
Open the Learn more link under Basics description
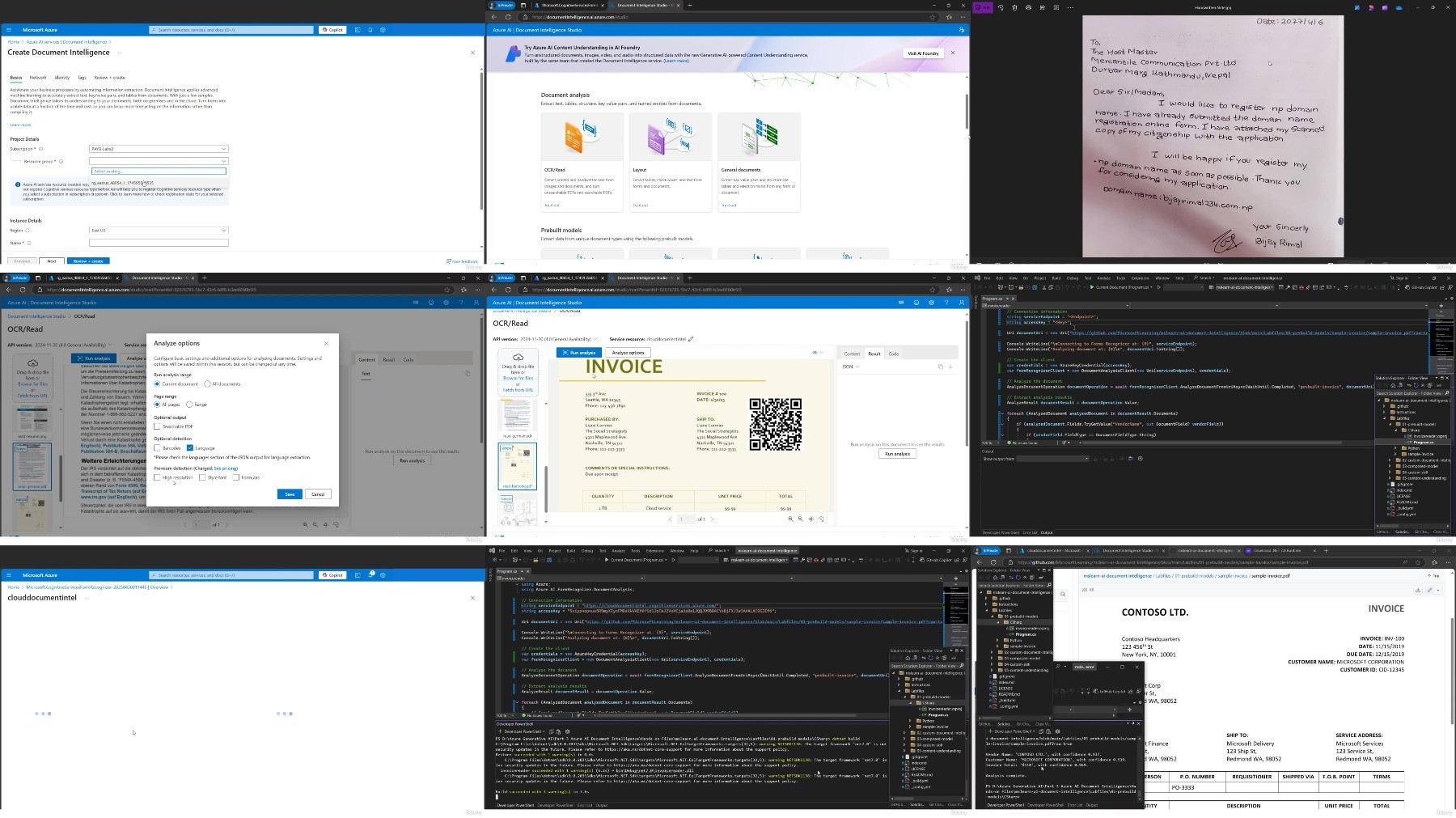coord(20,125)
